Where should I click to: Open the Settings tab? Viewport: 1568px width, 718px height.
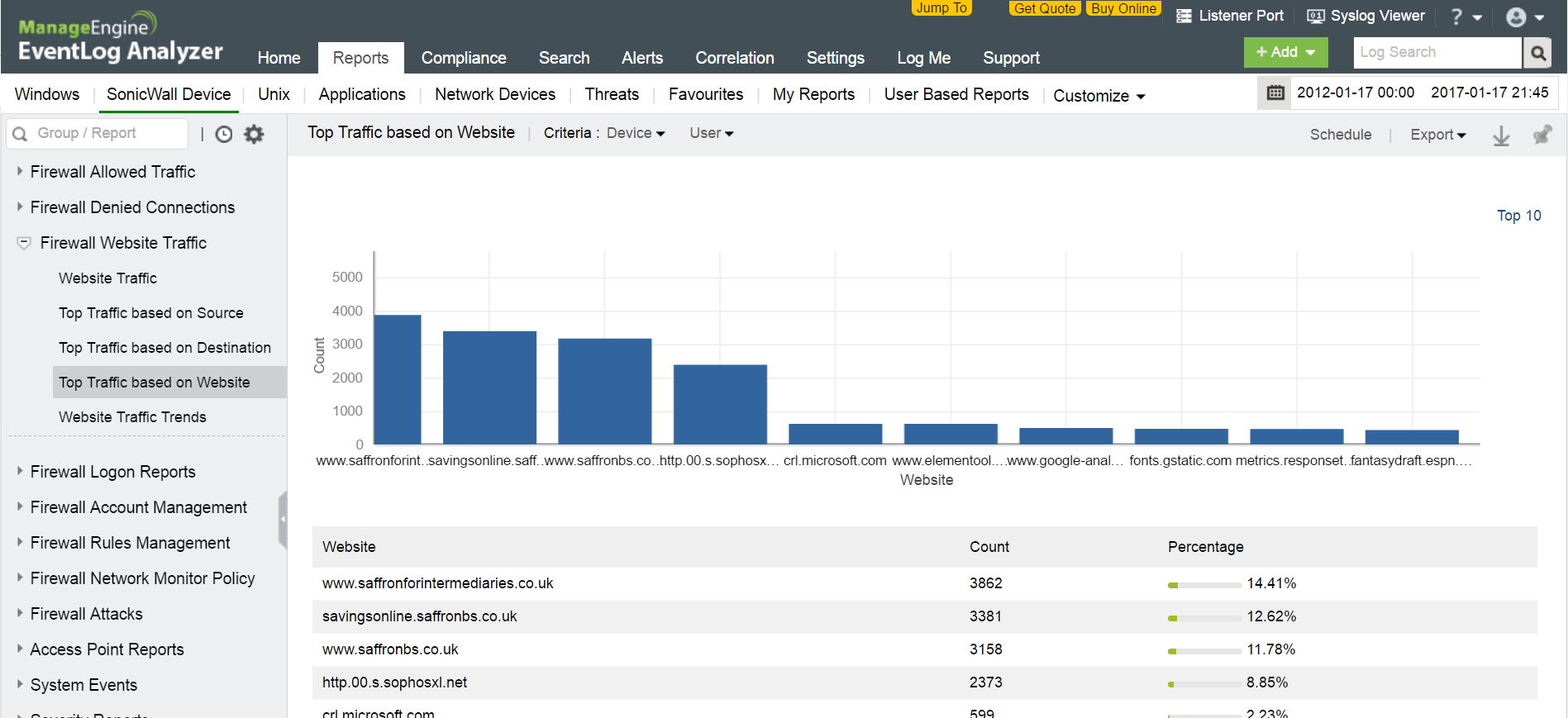[x=835, y=58]
